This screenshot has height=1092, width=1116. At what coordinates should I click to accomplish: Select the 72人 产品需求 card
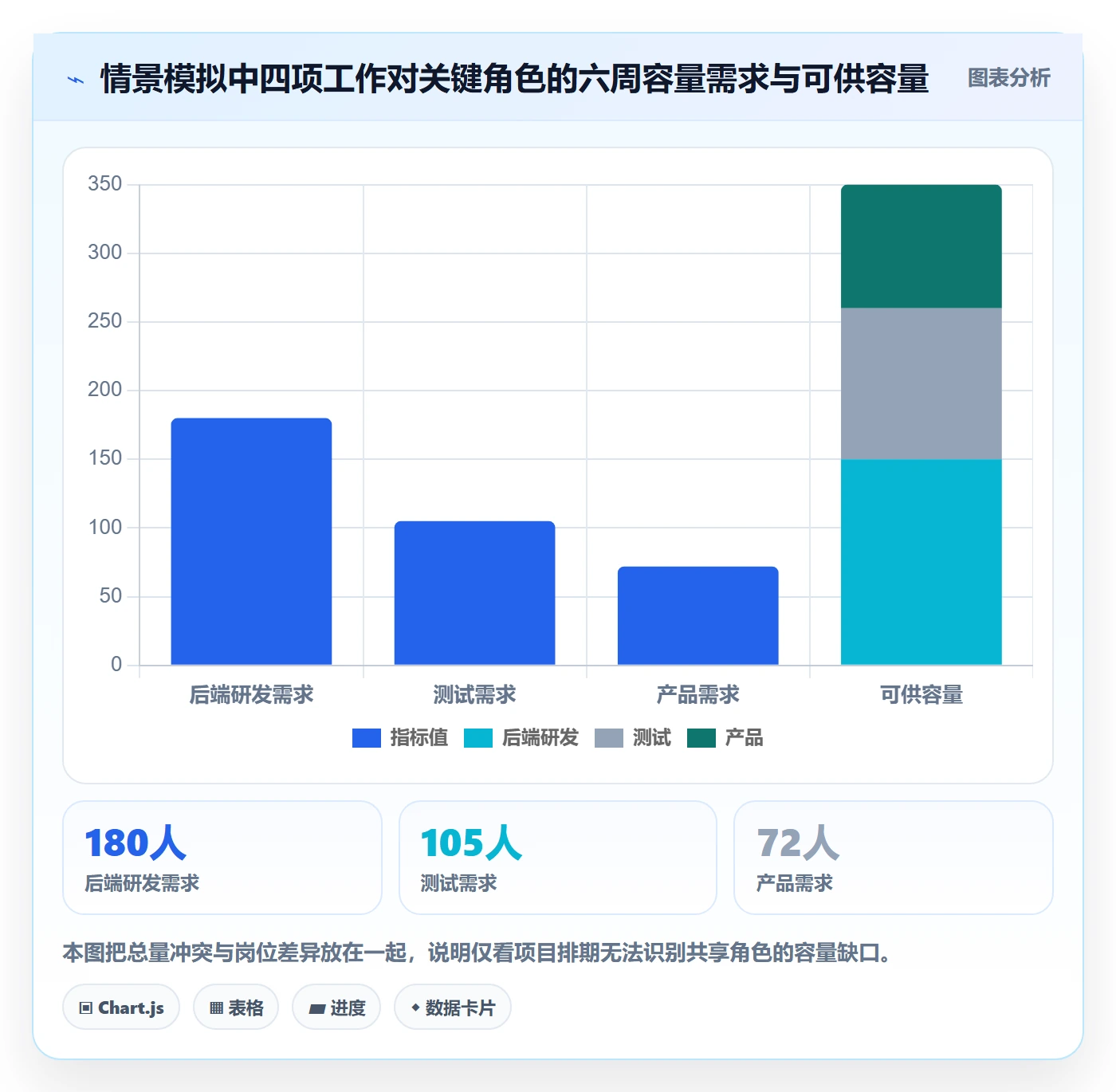[894, 858]
